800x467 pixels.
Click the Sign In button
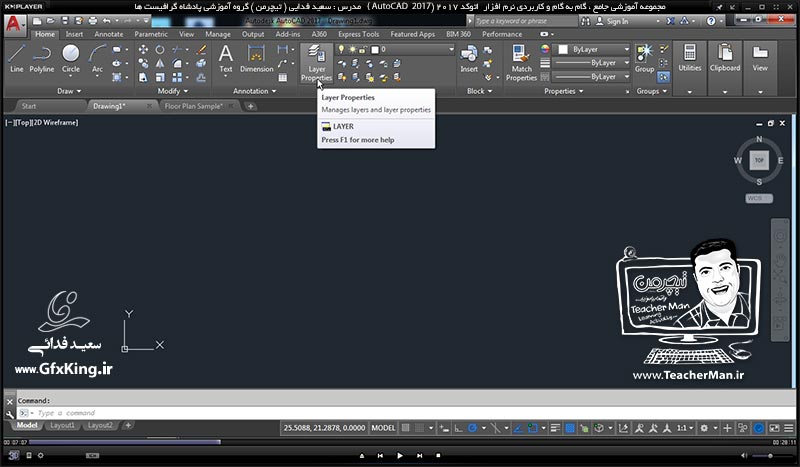click(x=613, y=21)
